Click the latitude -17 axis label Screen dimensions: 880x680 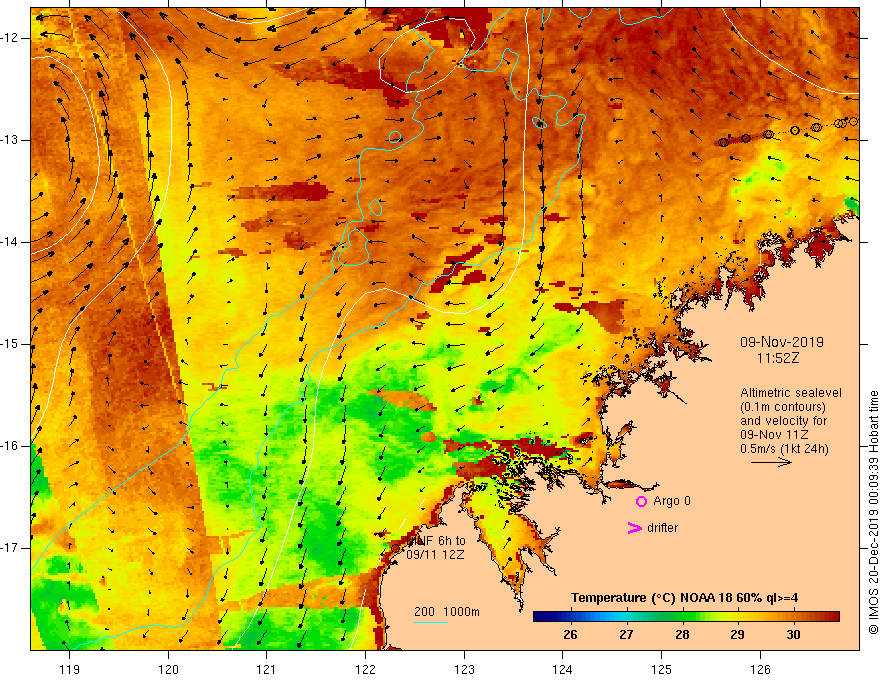coord(10,548)
